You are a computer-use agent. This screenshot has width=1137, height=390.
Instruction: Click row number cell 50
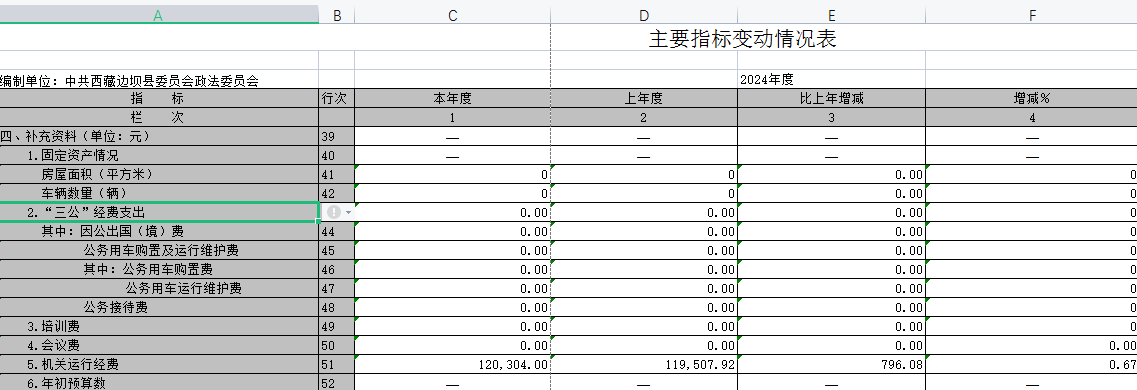pyautogui.click(x=336, y=345)
